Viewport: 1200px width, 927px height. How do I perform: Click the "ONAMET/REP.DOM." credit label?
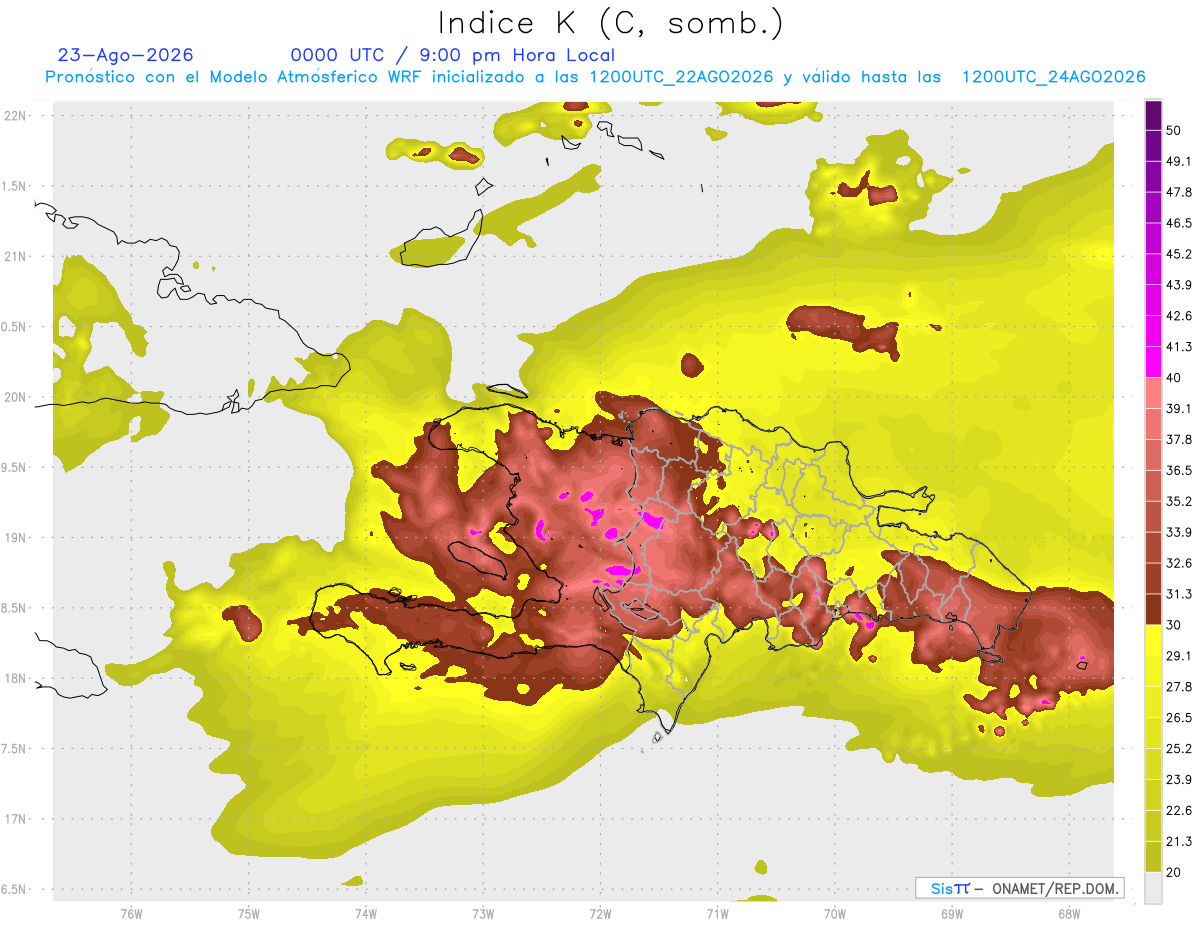coord(1055,888)
